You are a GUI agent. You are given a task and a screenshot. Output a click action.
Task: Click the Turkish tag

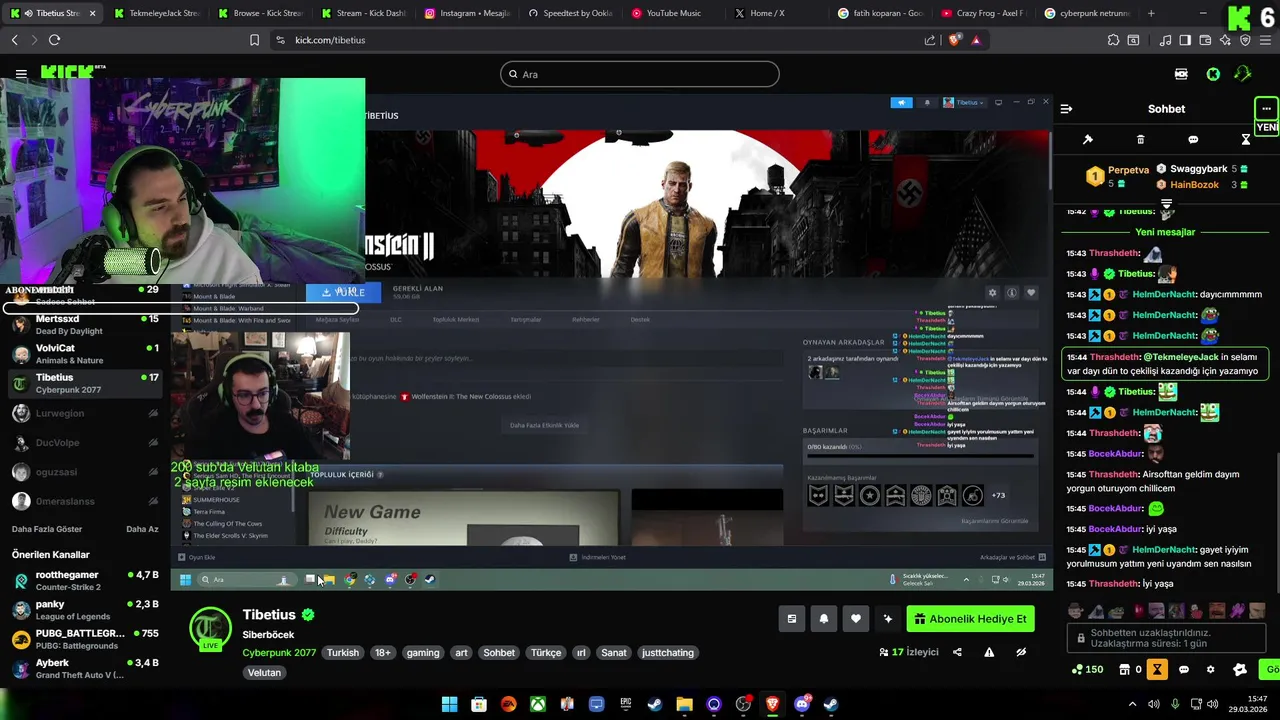click(x=342, y=653)
